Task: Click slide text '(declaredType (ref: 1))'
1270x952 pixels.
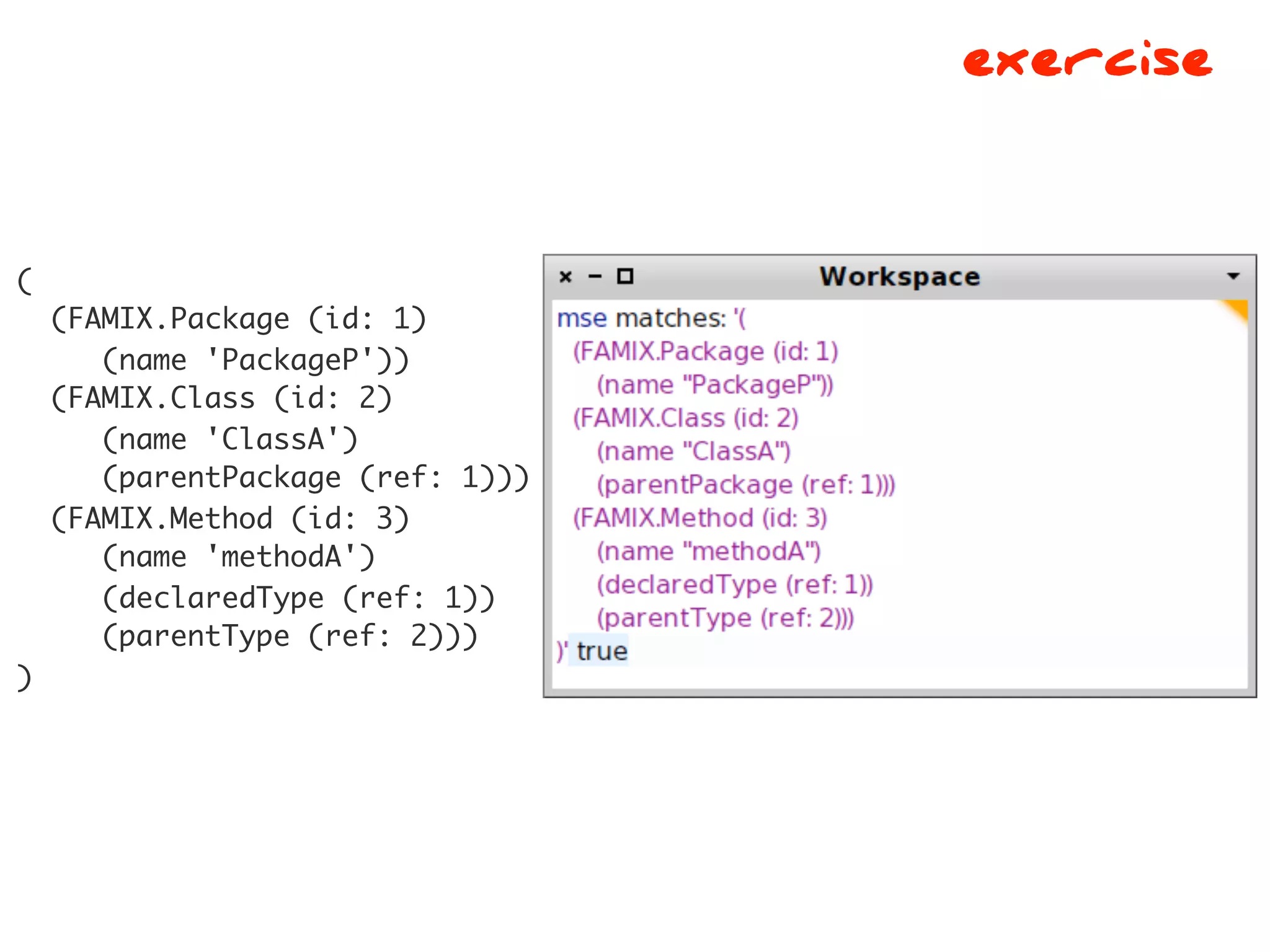Action: (x=299, y=599)
